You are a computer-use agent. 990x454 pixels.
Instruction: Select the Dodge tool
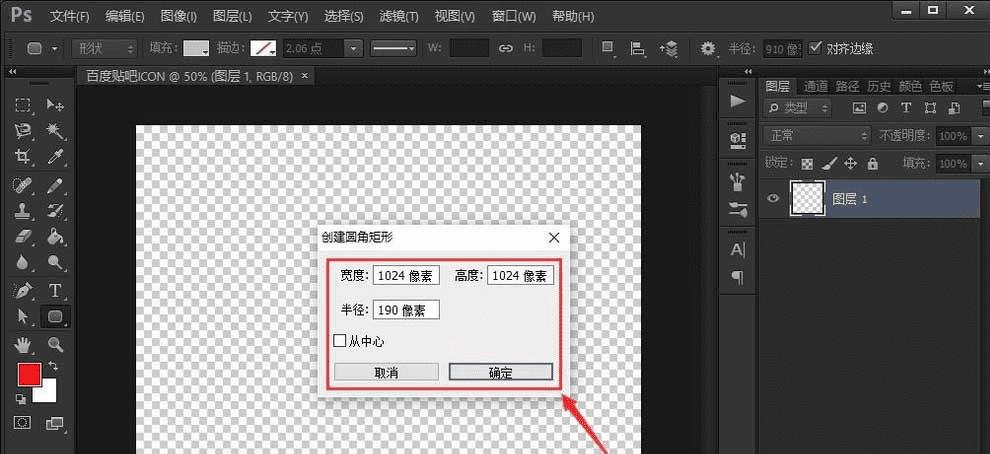[56, 261]
